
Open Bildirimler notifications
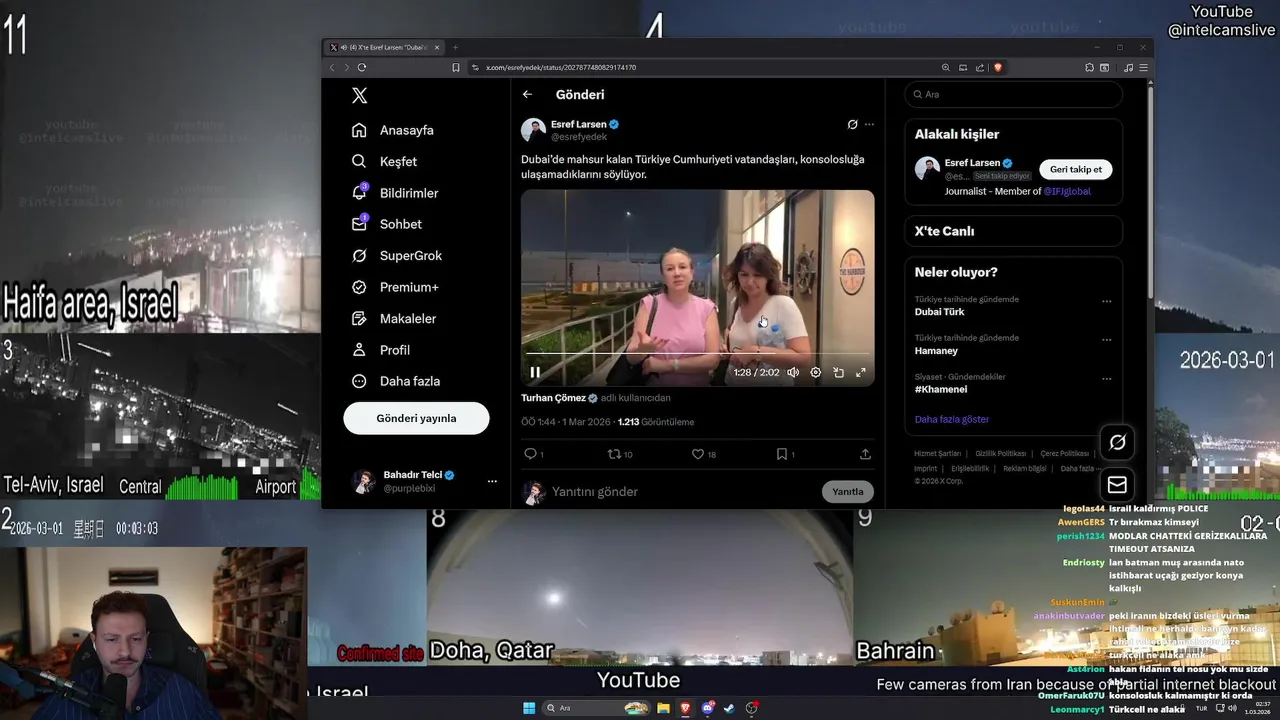pos(395,193)
